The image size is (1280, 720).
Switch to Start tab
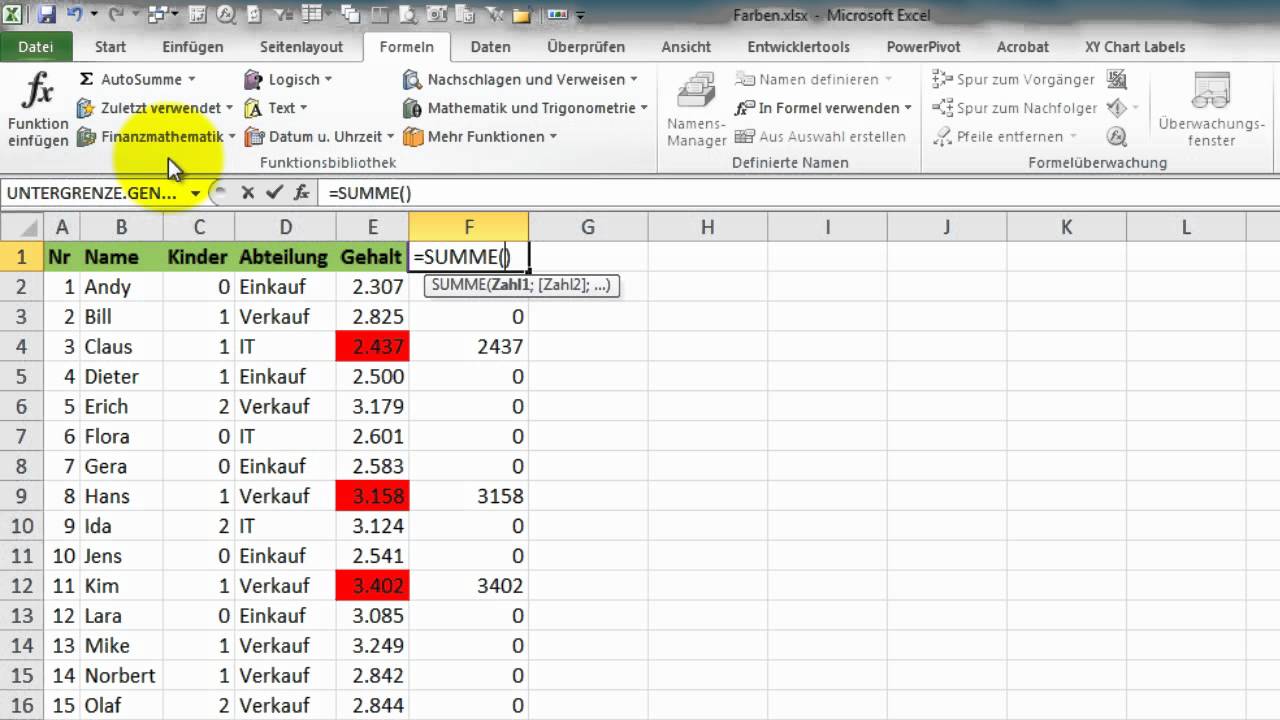(110, 46)
